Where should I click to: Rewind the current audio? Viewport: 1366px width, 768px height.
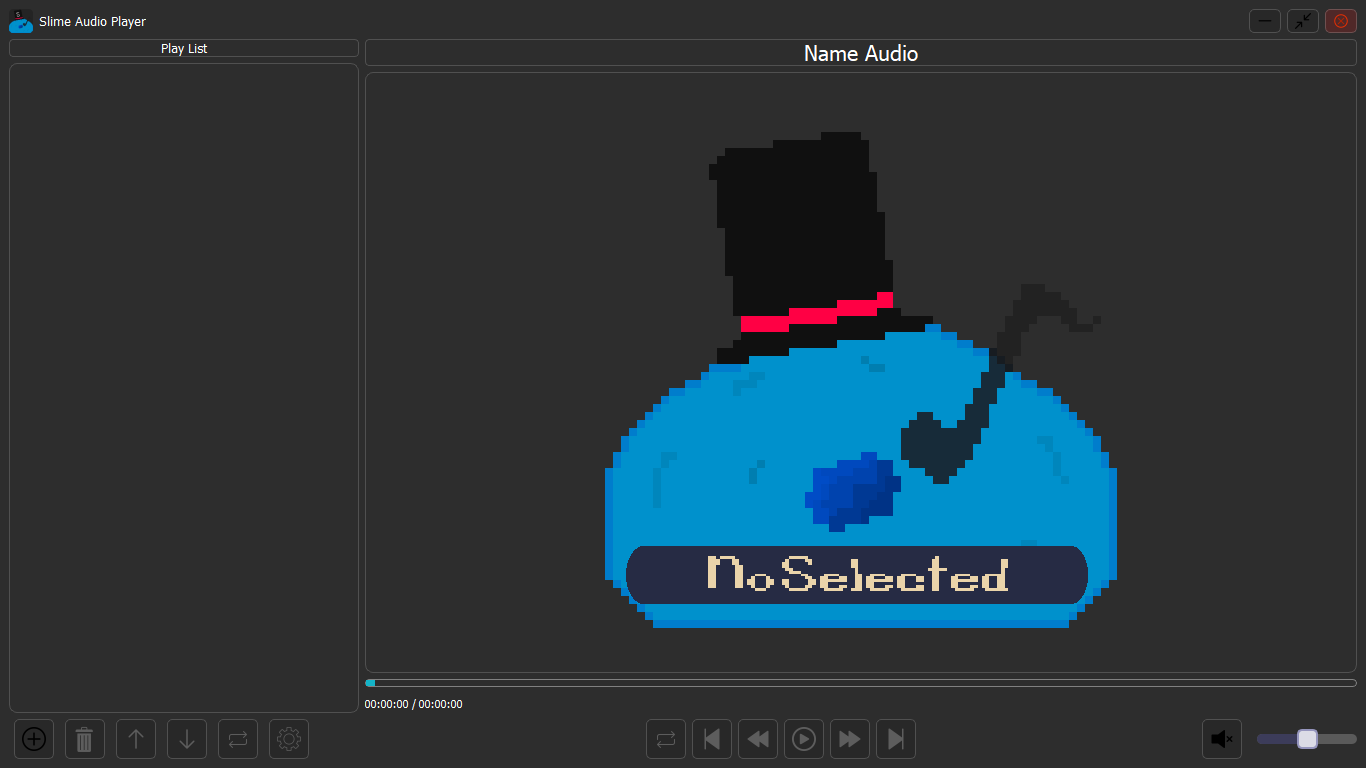point(757,739)
